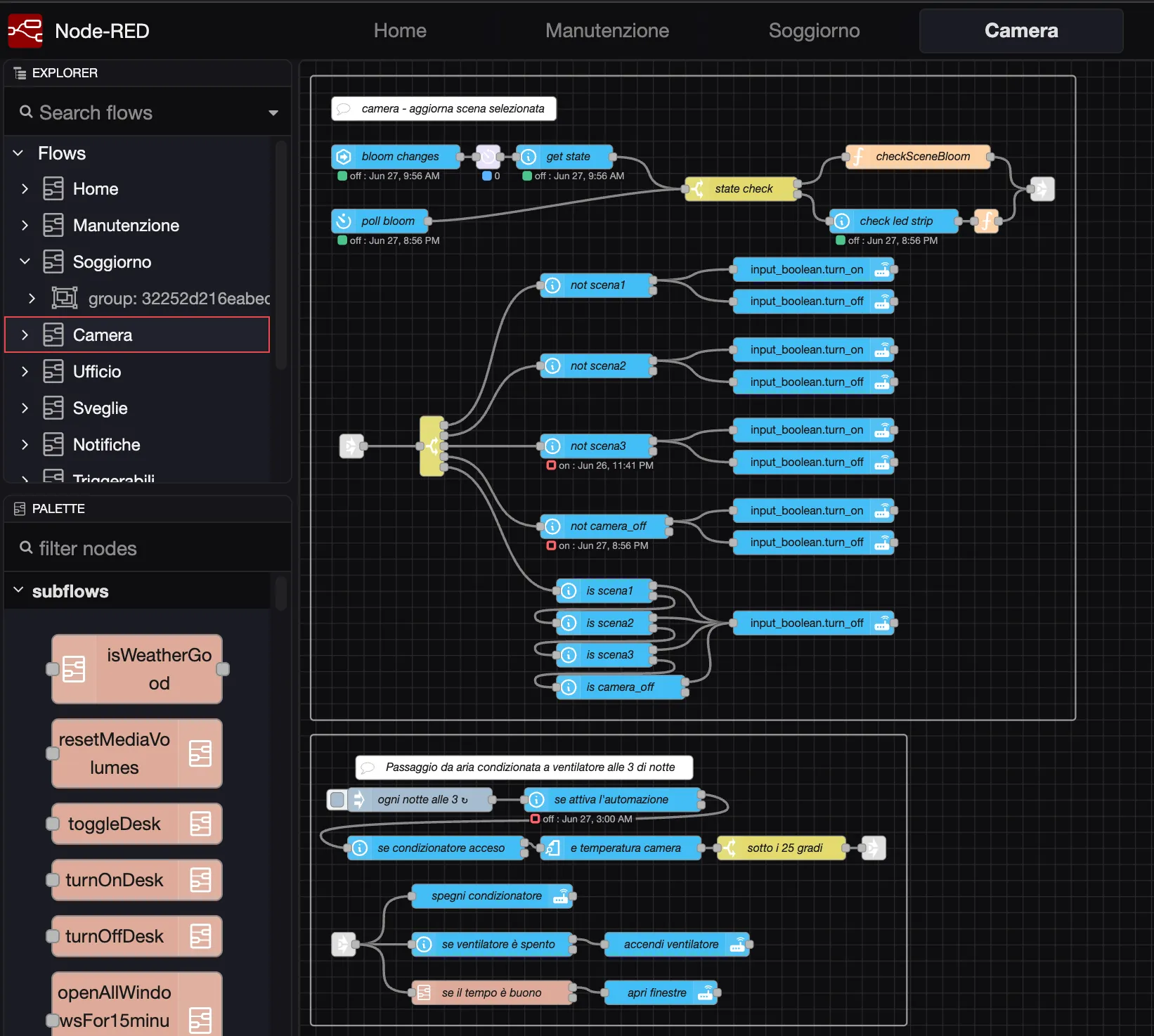Select the Camera tab
This screenshot has height=1036, width=1154.
coord(1021,31)
